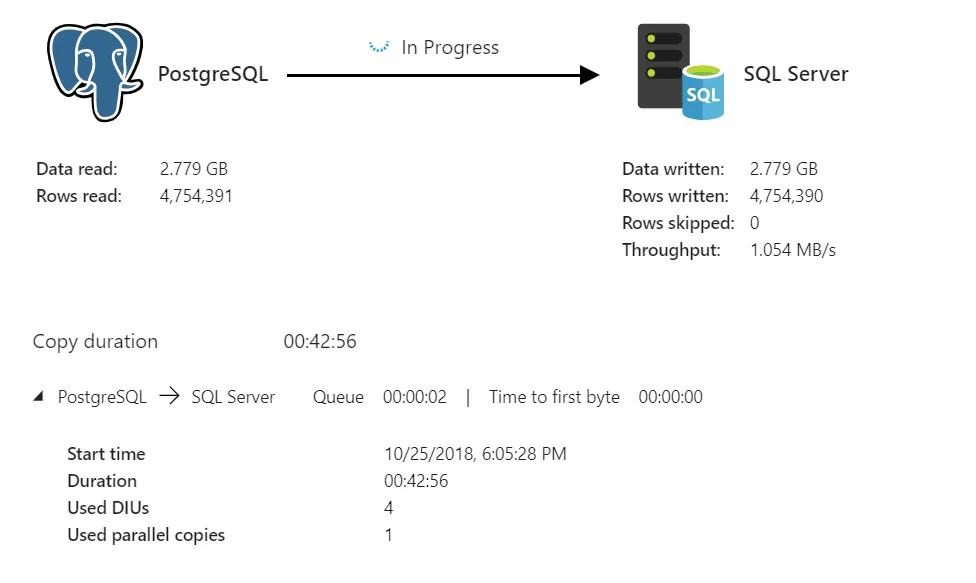976x583 pixels.
Task: Select the Rows written count 4,754,390
Action: 786,196
